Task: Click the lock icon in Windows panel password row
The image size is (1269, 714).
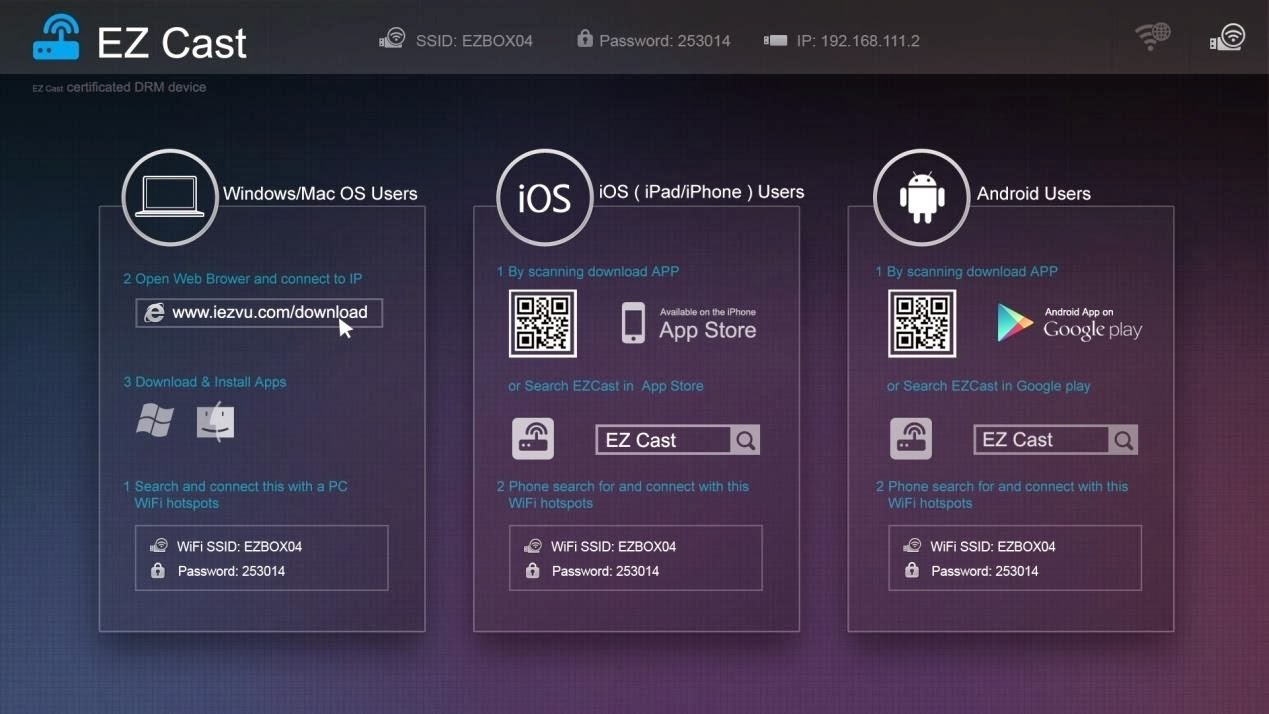Action: (157, 570)
